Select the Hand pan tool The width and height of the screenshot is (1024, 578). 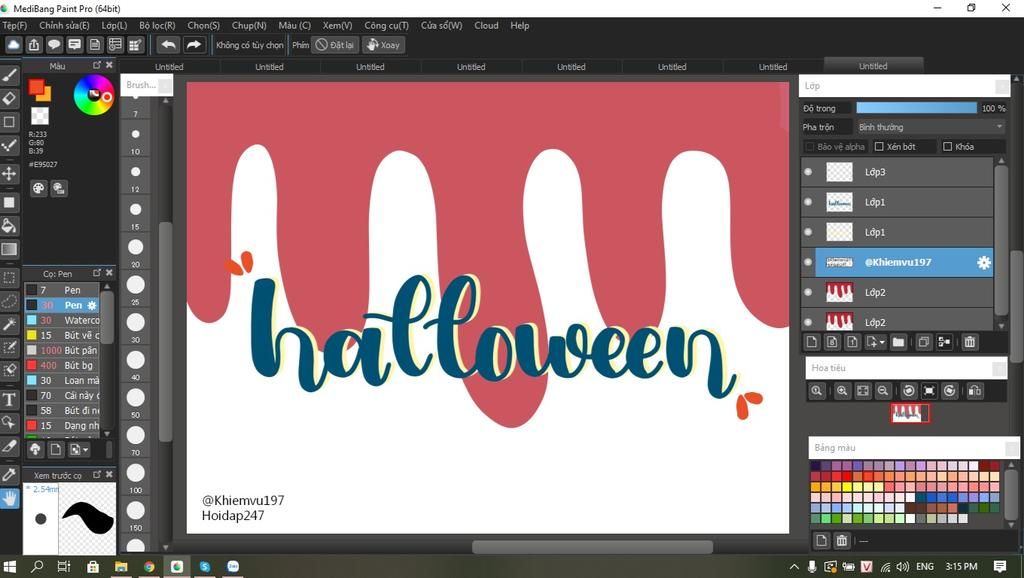coord(9,499)
